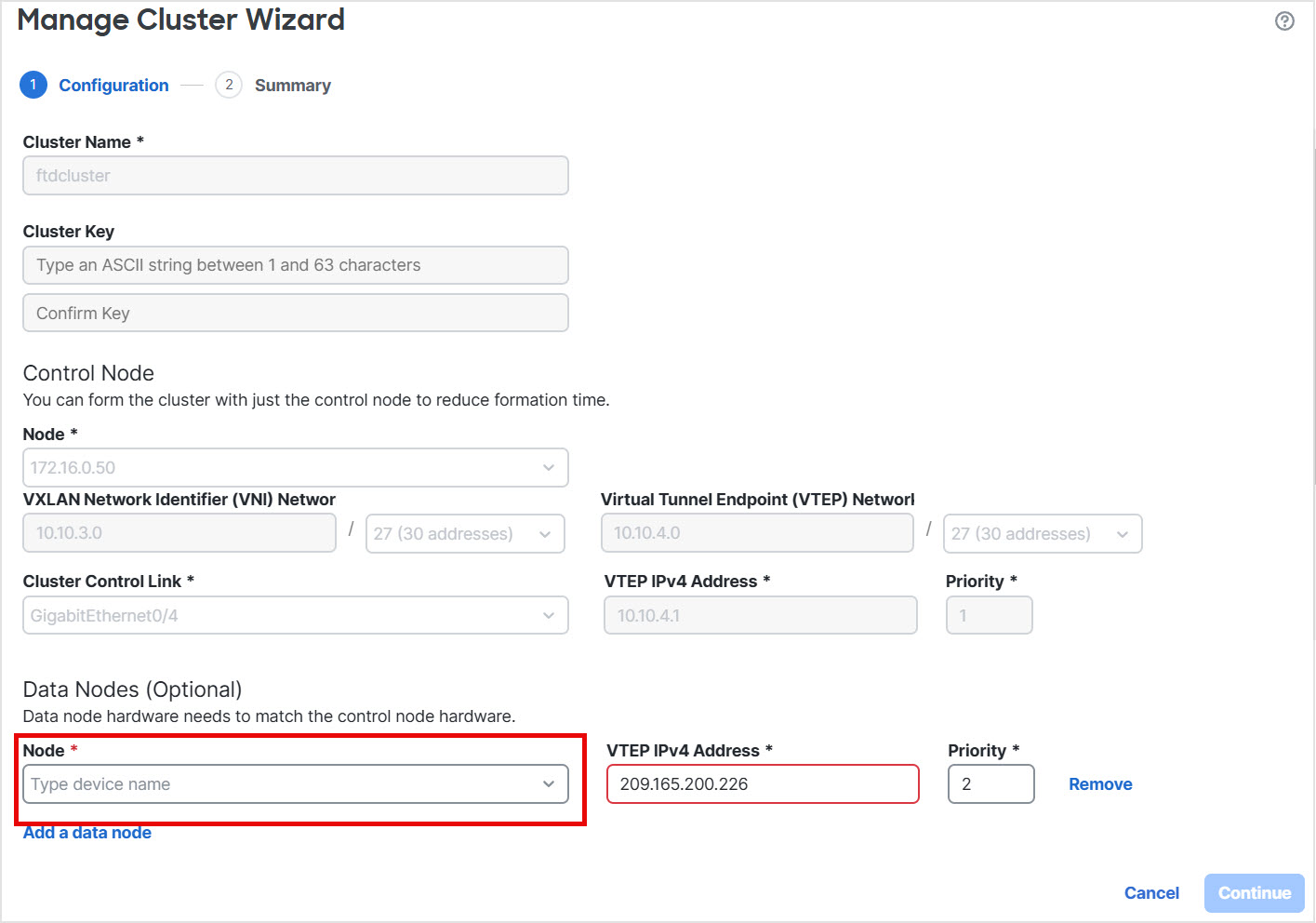Click the control node Priority field showing 1

[x=989, y=615]
